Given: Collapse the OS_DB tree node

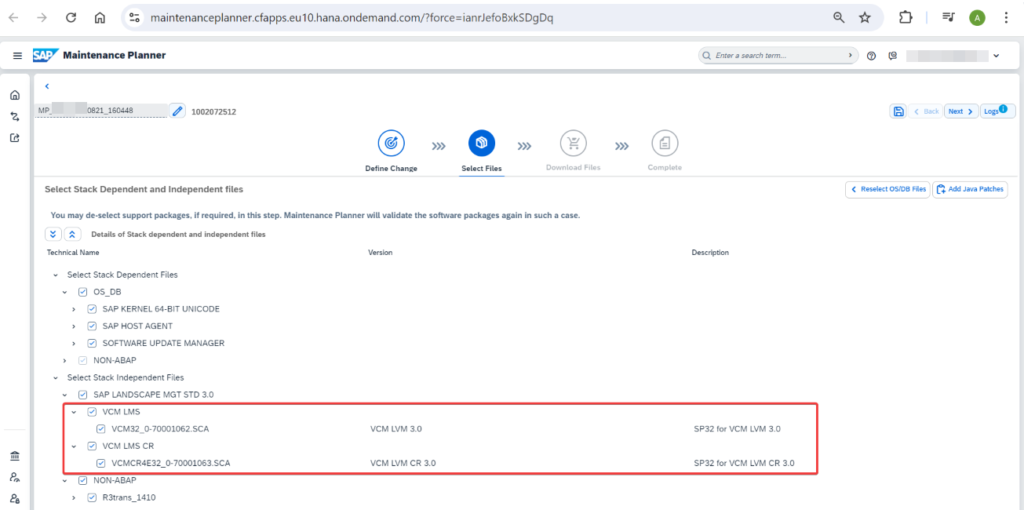Looking at the screenshot, I should pyautogui.click(x=65, y=292).
